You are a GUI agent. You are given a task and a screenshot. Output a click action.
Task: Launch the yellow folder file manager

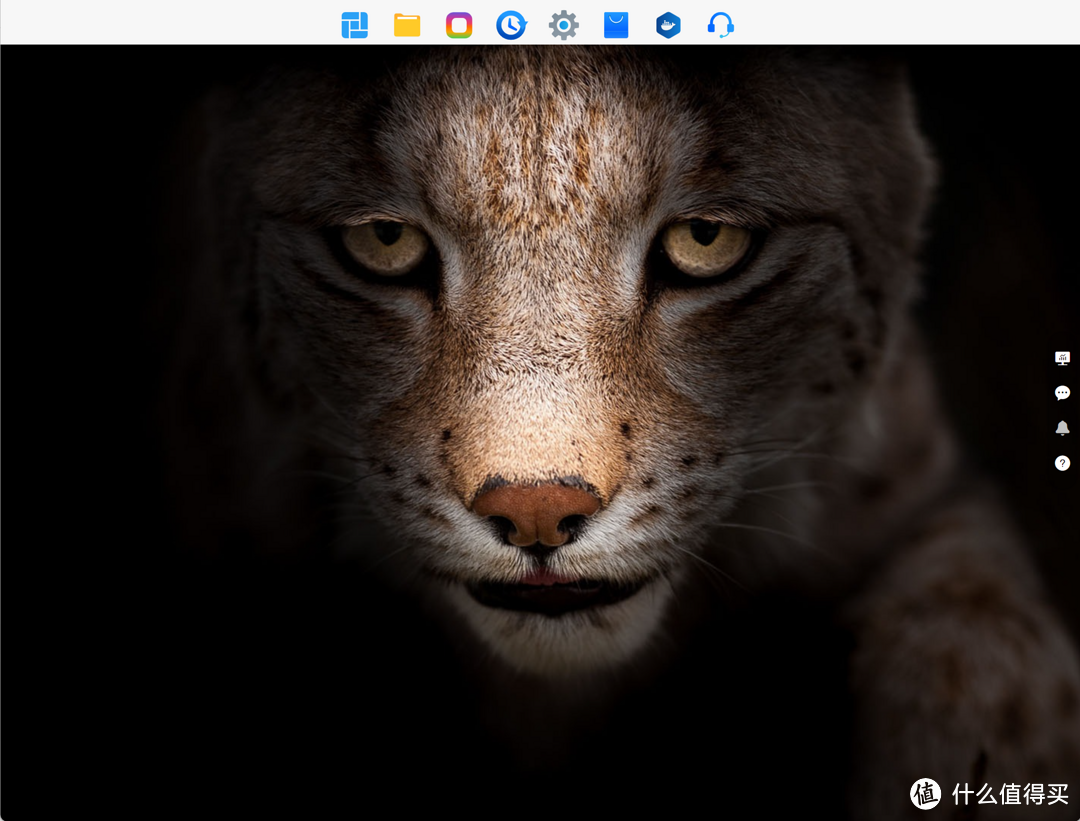click(x=407, y=25)
